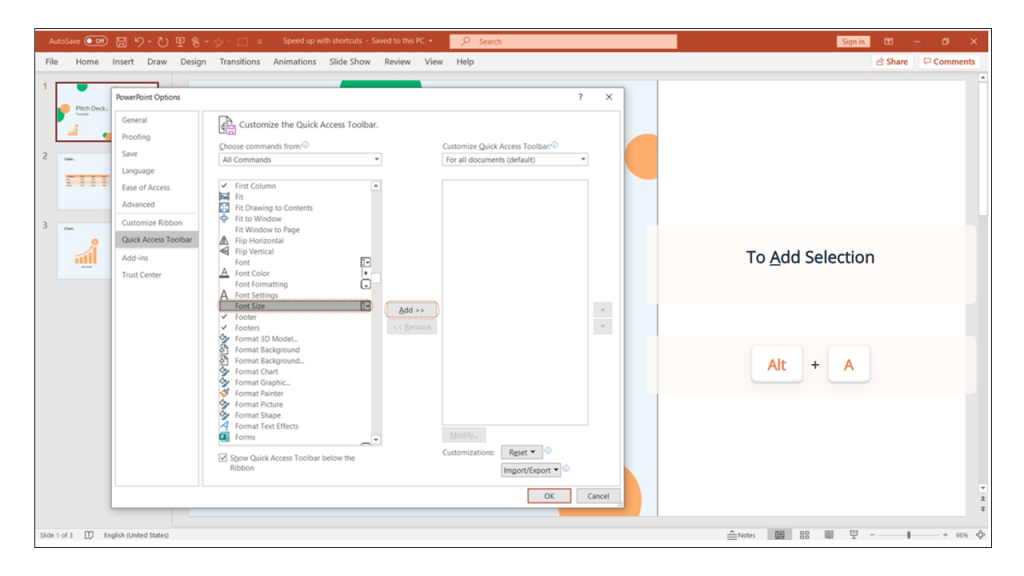Switch to the Animations ribbon tab
The height and width of the screenshot is (576, 1024).
pos(294,61)
